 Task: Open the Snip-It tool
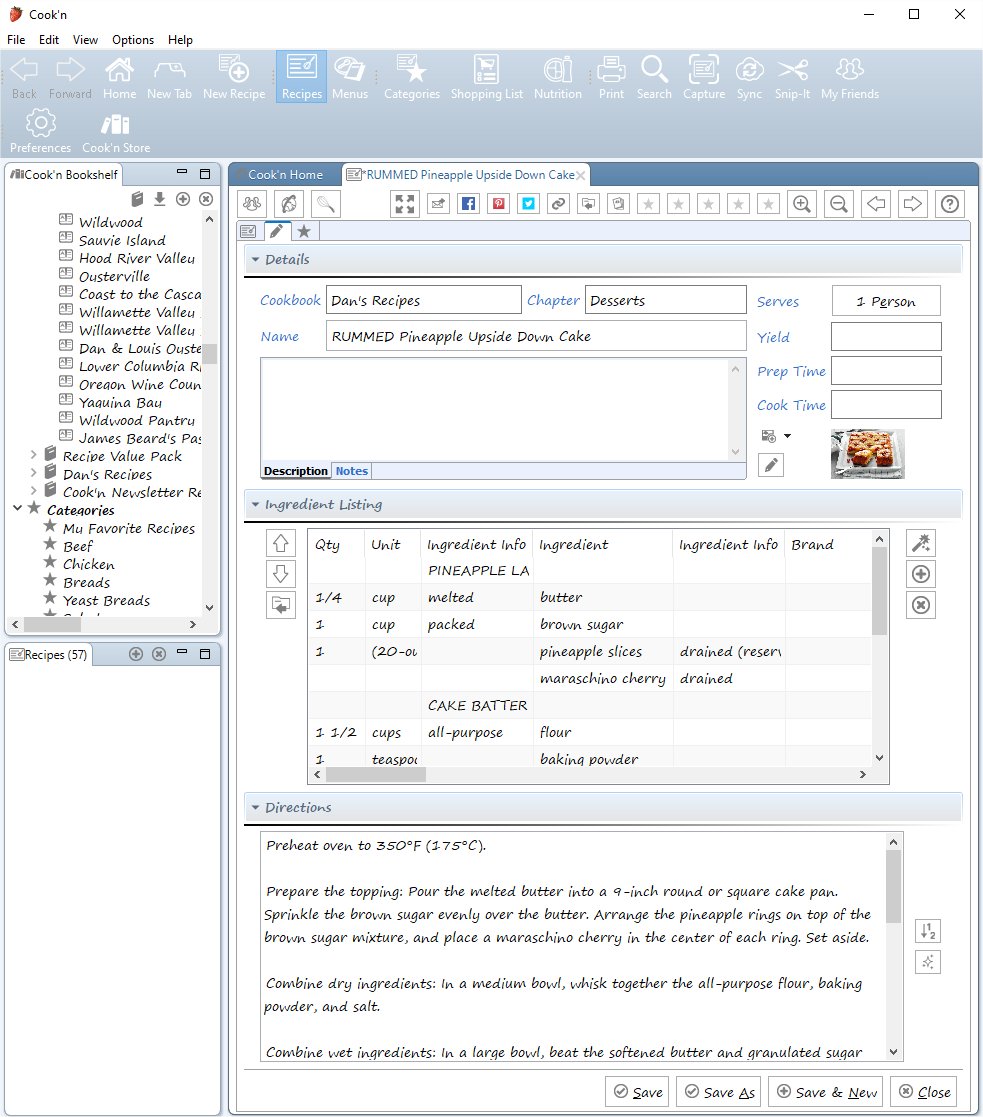point(792,77)
